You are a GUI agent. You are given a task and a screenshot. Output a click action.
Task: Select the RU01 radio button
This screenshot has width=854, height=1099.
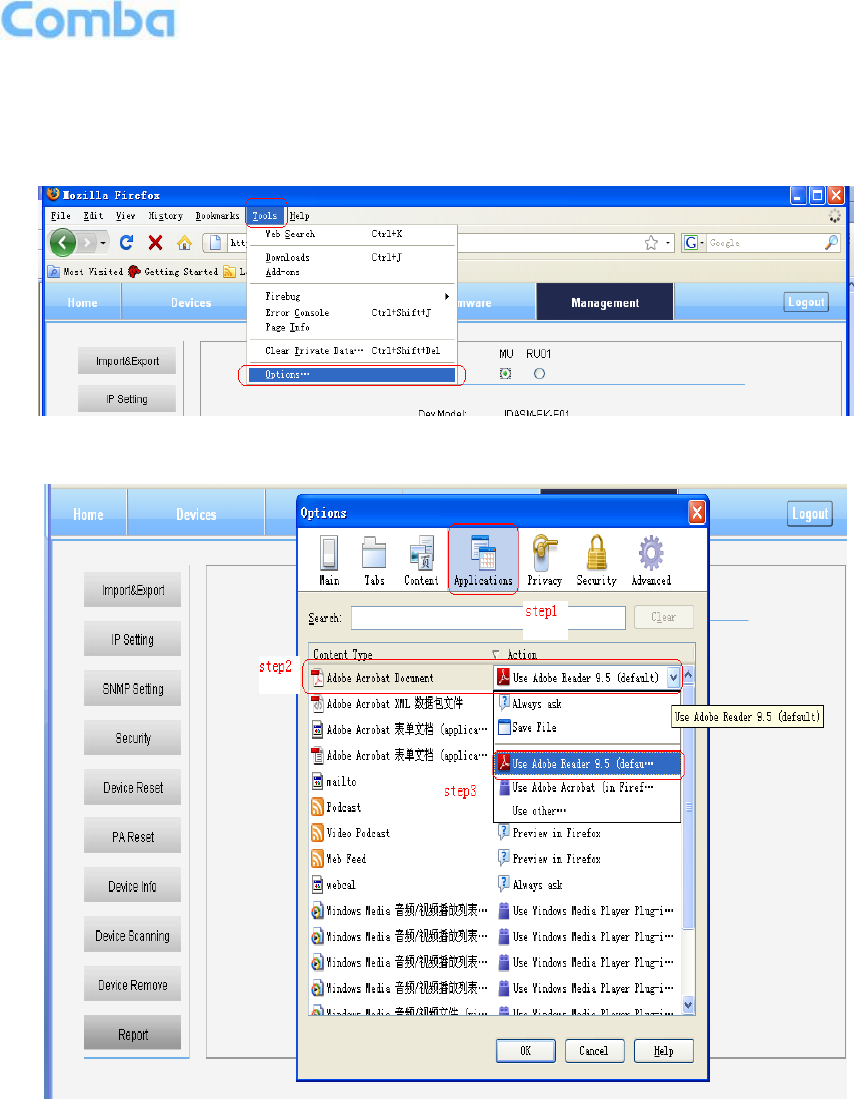[539, 374]
